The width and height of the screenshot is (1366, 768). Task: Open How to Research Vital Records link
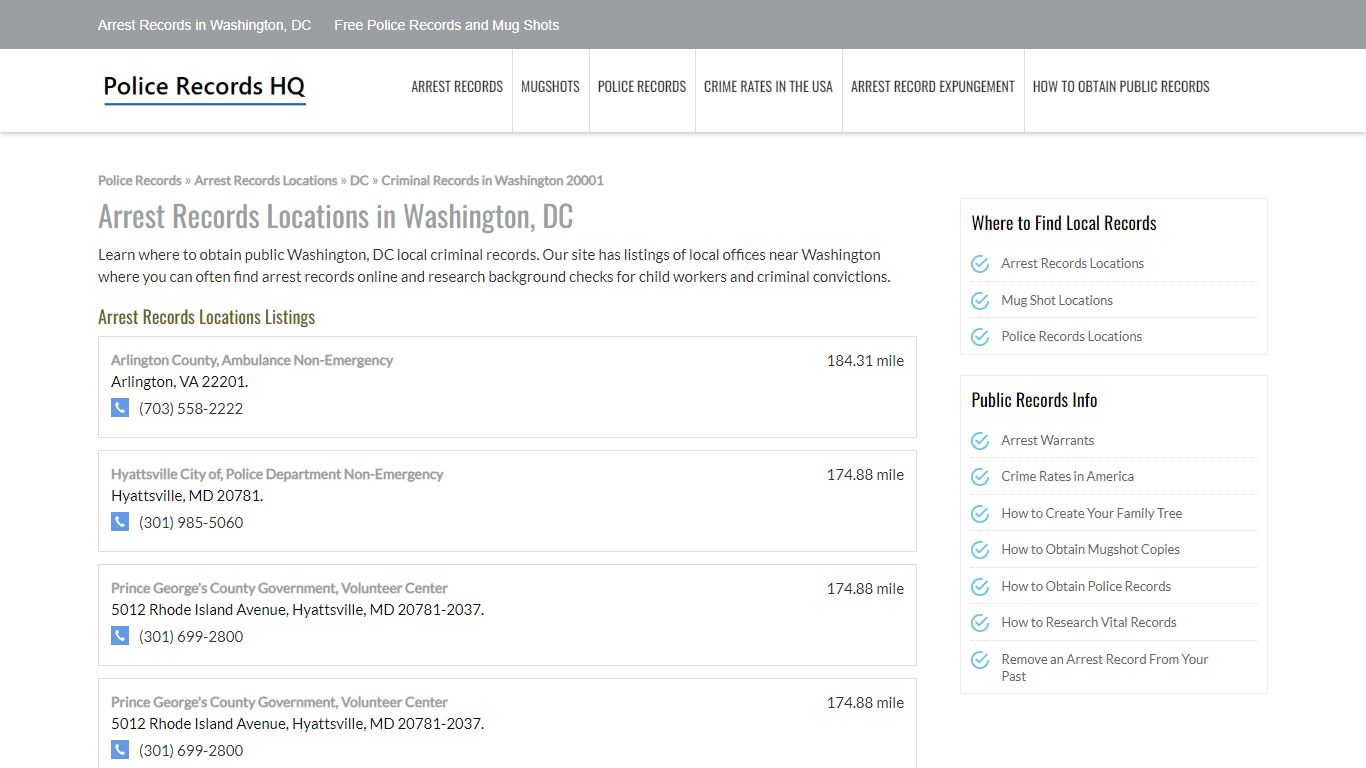[1089, 623]
